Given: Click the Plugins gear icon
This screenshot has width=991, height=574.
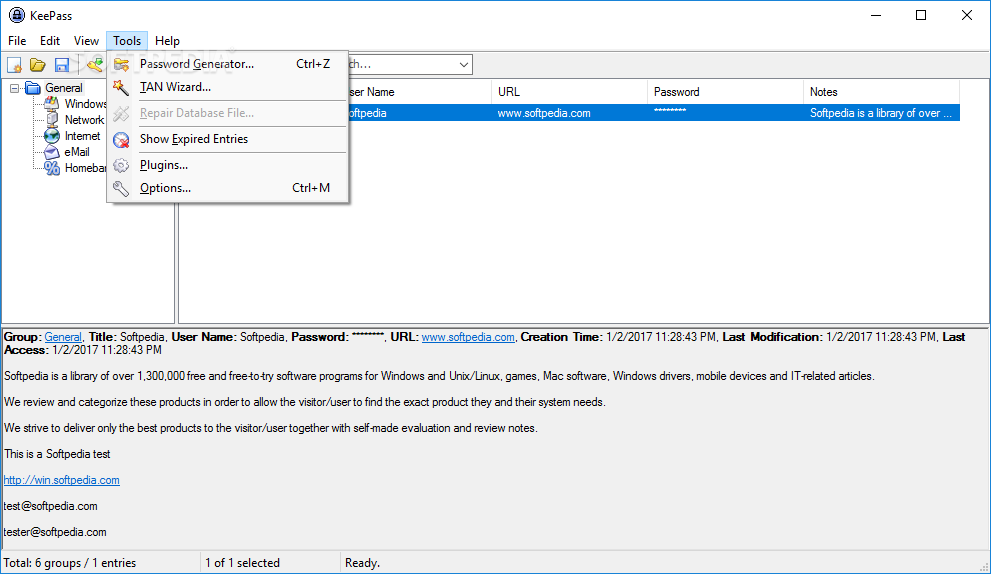Looking at the screenshot, I should tap(121, 165).
